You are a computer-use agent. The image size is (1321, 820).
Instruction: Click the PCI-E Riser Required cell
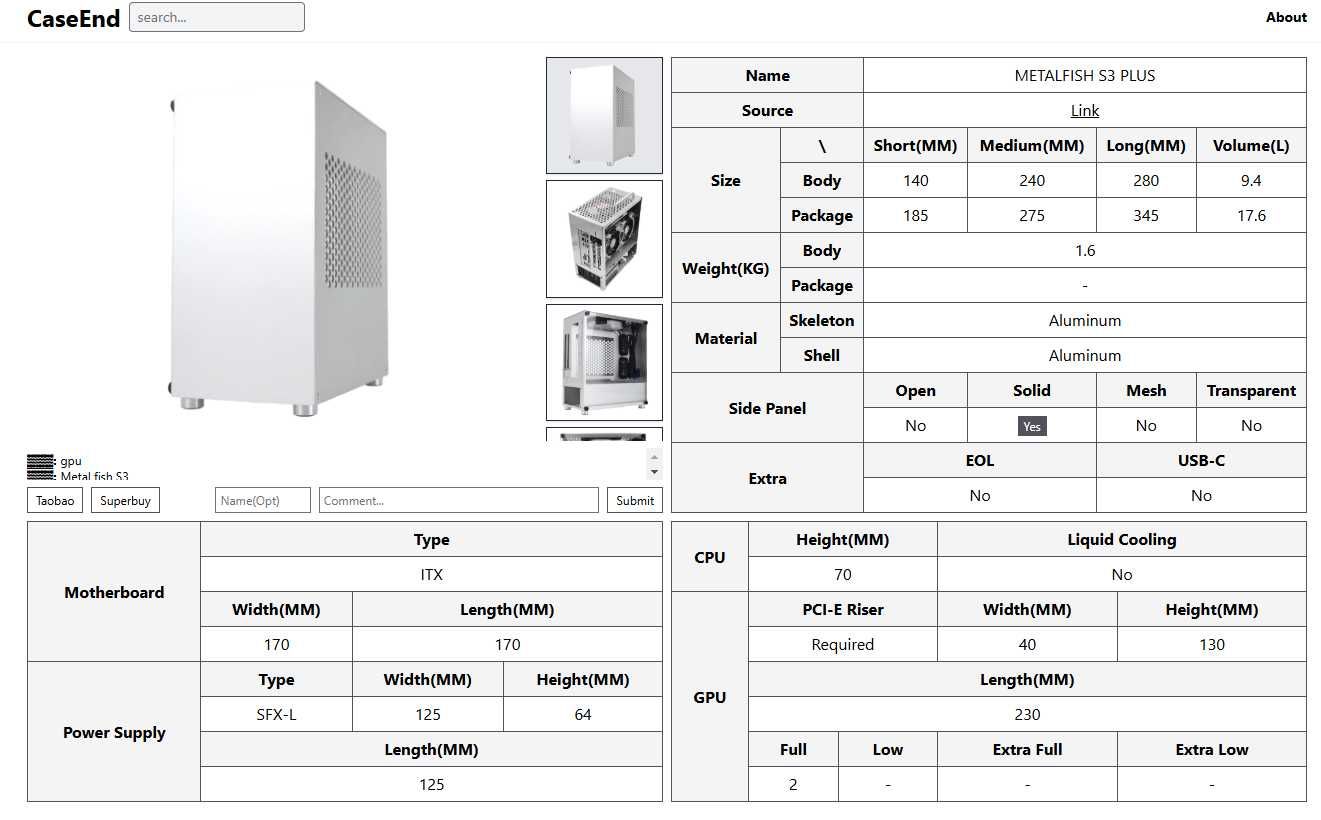pos(843,644)
